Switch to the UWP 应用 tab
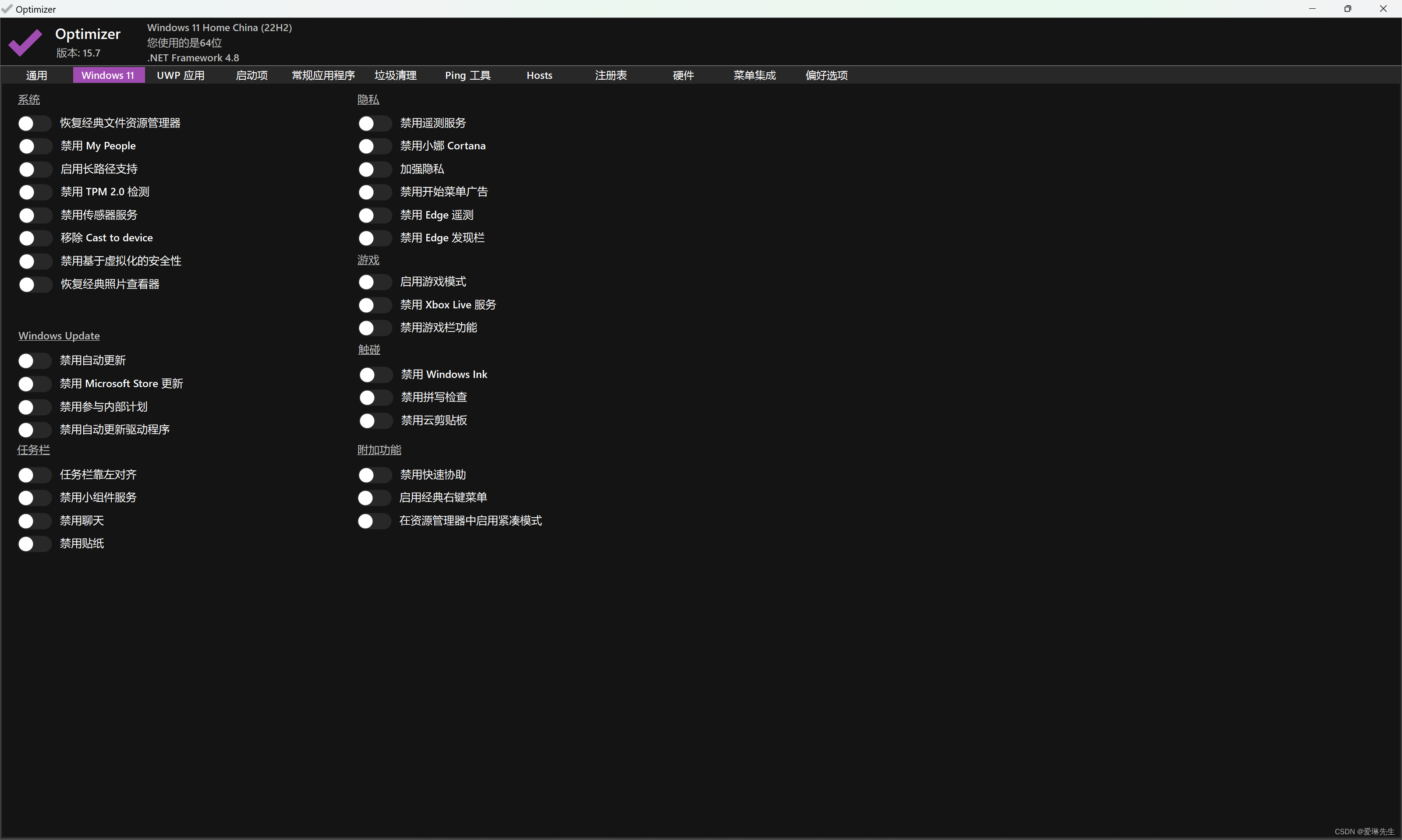Viewport: 1402px width, 840px height. 181,75
